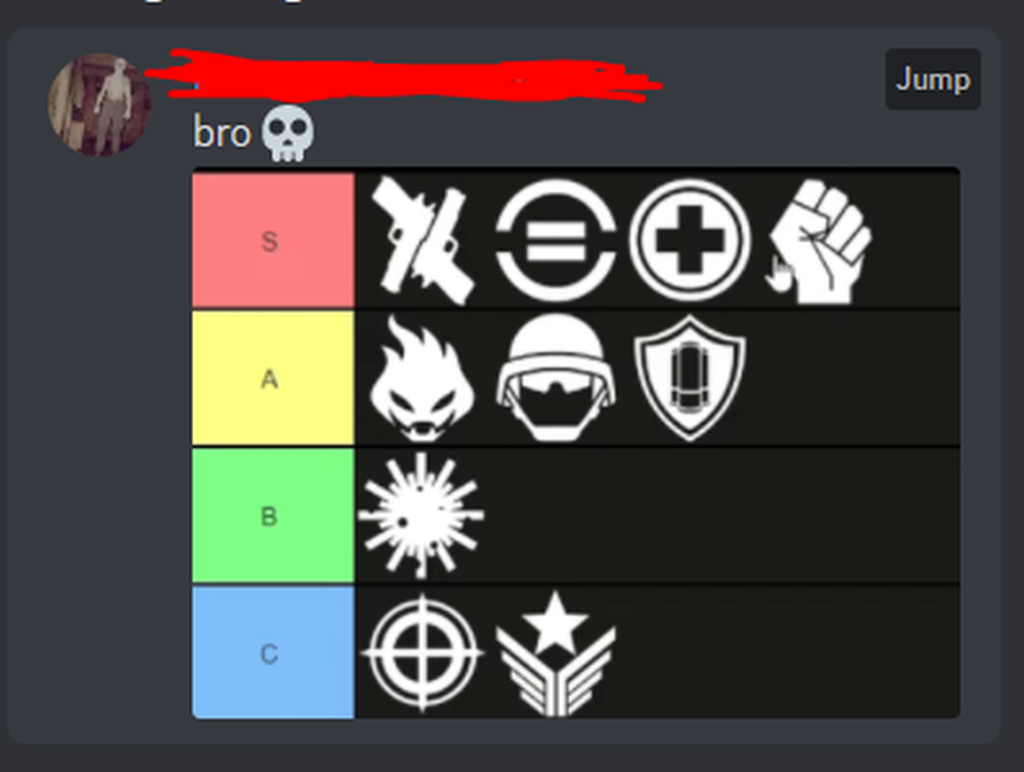The image size is (1024, 772).
Task: Click the green B tier label
Action: [x=274, y=515]
